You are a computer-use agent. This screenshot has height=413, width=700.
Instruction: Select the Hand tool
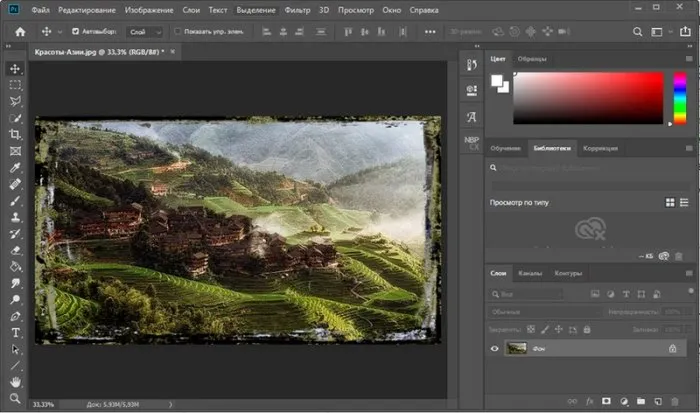[15, 382]
